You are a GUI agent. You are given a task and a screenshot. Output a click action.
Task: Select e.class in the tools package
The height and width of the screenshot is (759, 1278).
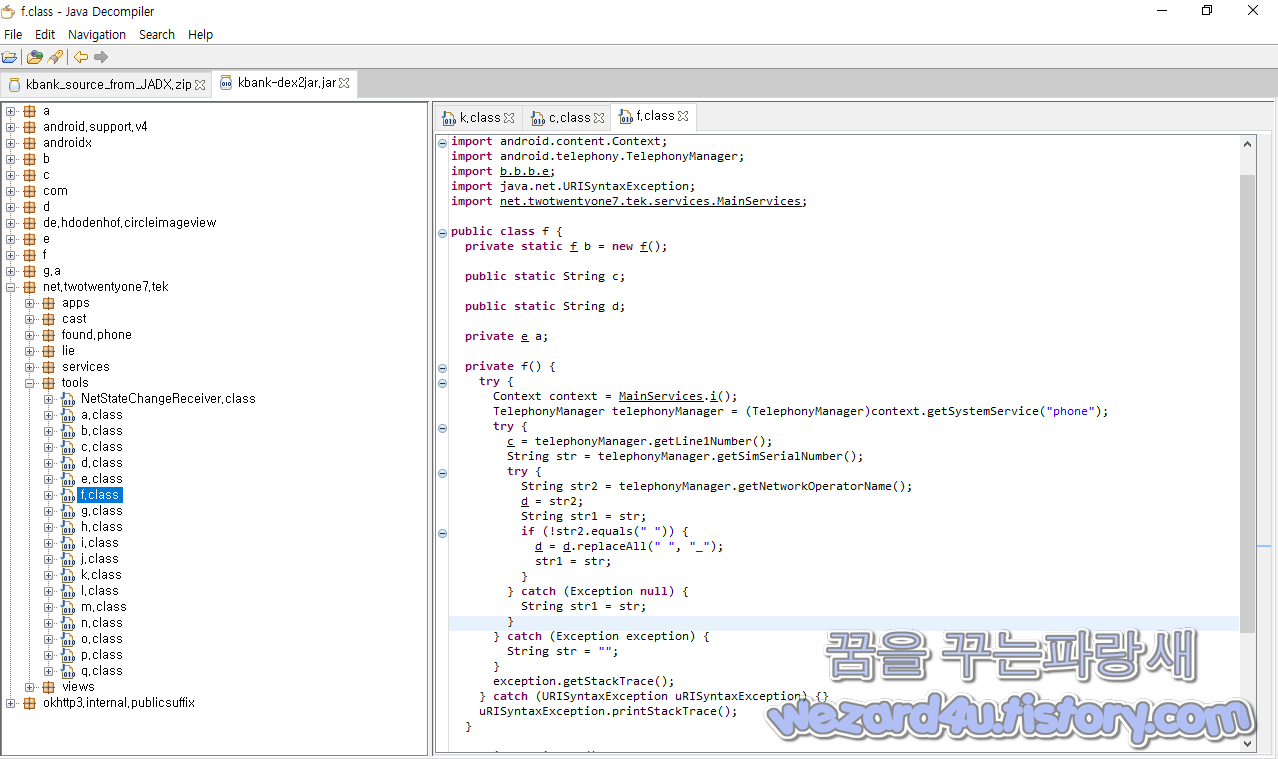102,479
